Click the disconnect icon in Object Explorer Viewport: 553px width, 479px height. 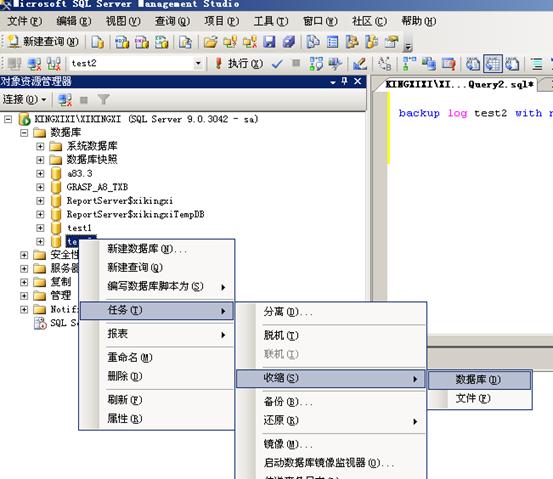(x=65, y=100)
